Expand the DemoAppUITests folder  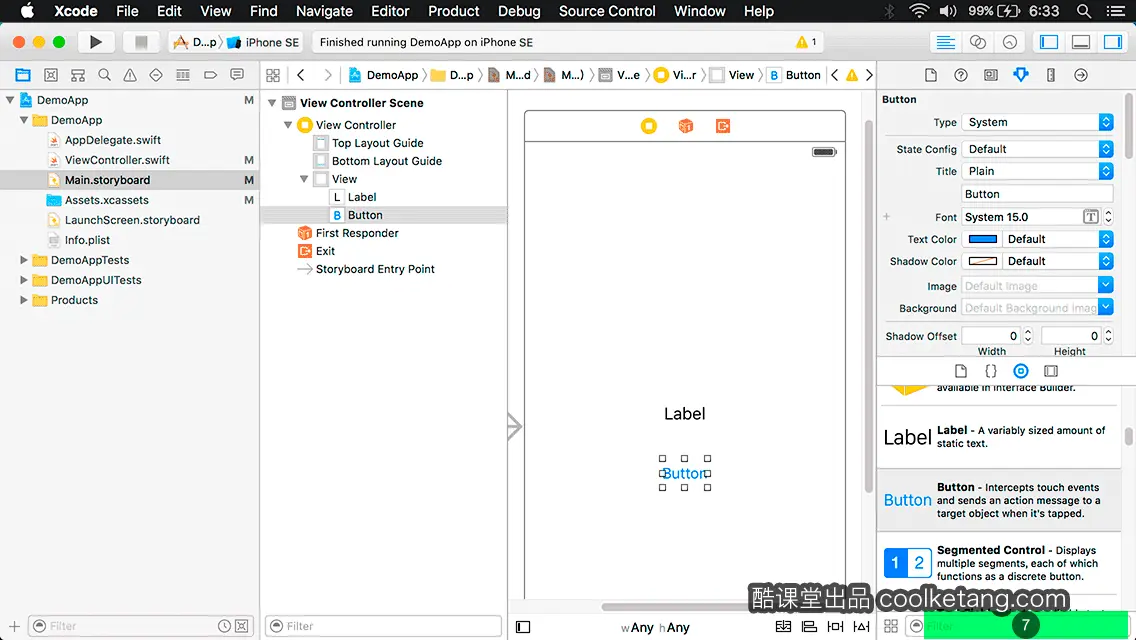(23, 280)
